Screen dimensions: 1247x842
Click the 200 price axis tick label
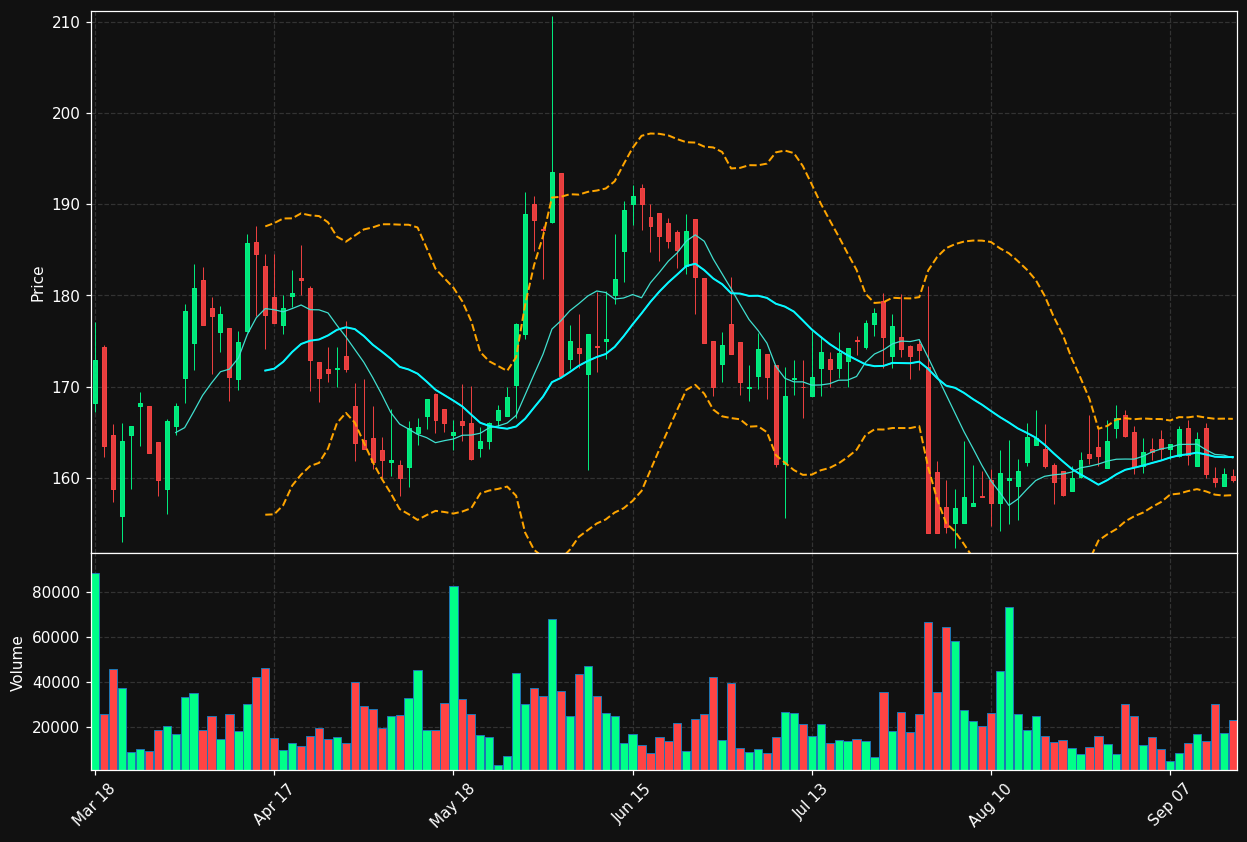[x=66, y=113]
